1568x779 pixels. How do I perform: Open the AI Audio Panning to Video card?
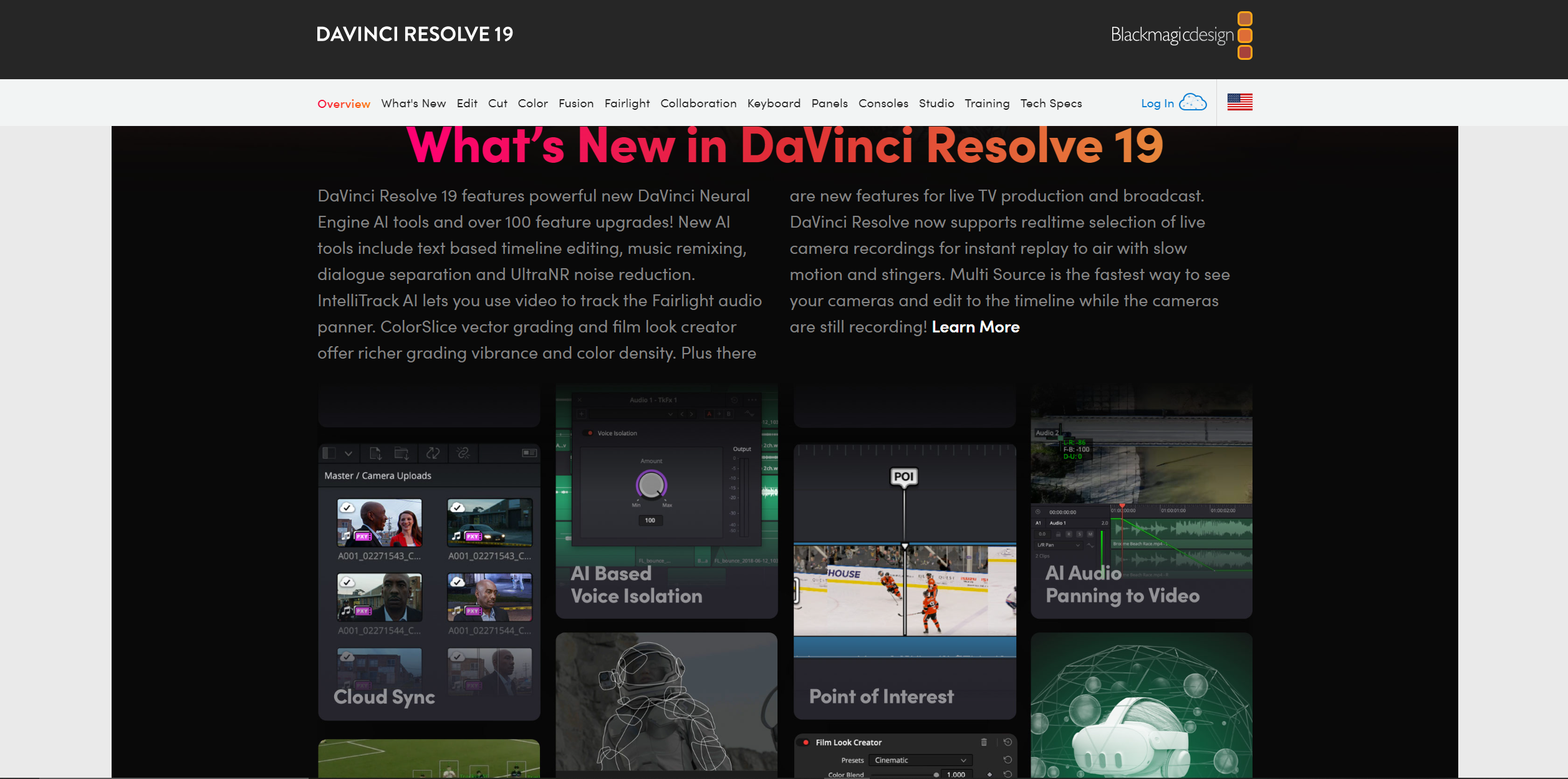click(1142, 501)
